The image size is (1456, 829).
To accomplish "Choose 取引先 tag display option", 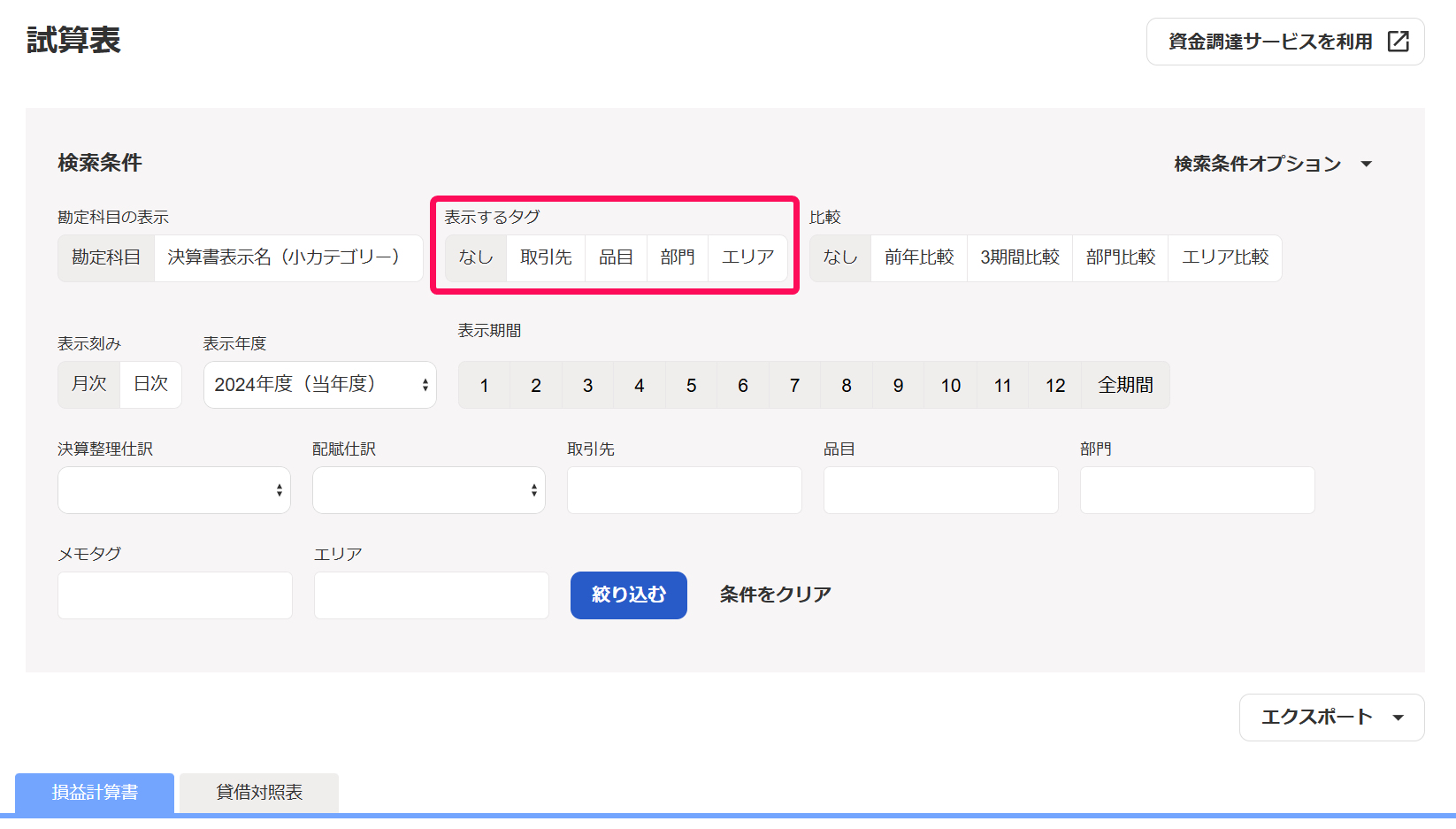I will [x=546, y=257].
